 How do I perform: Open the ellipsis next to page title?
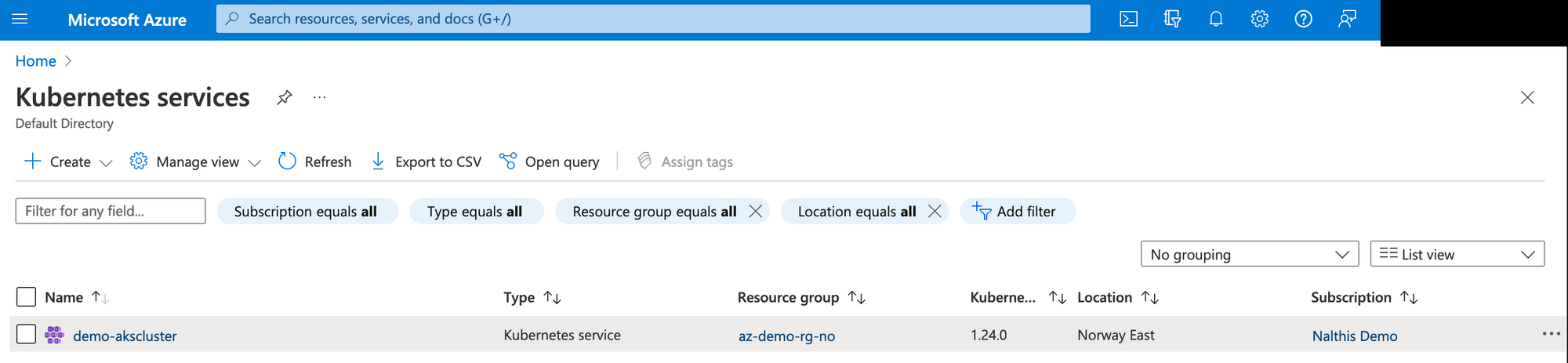point(319,97)
